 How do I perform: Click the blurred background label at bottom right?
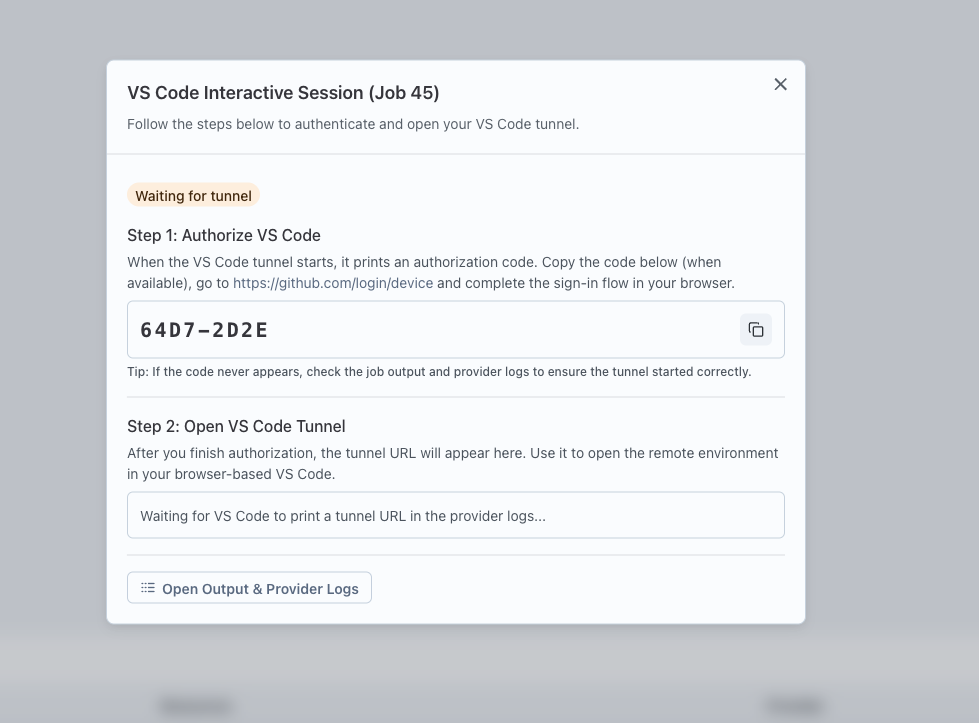[x=794, y=707]
